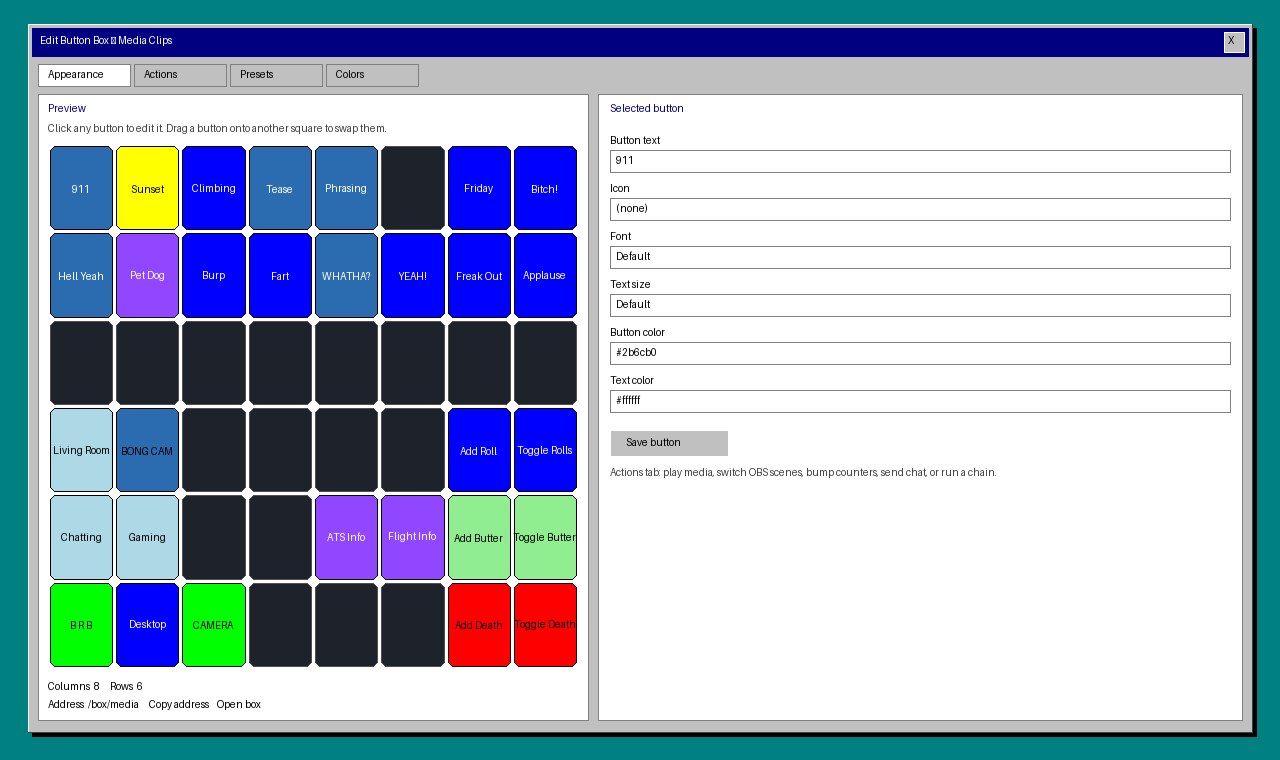
Task: Go to the Colors tab
Action: point(372,75)
